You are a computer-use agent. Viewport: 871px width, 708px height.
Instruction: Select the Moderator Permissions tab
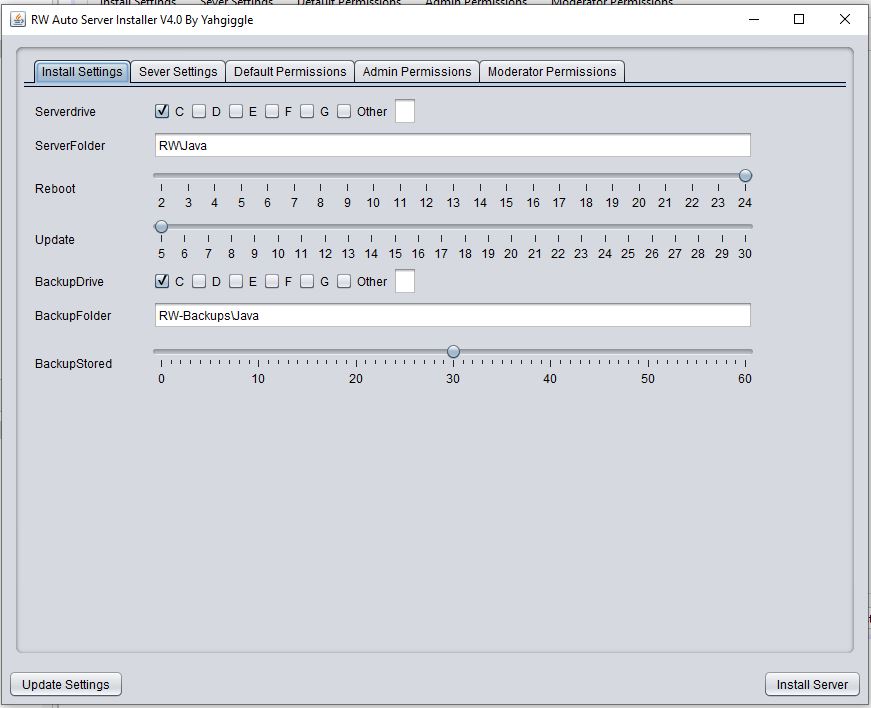click(x=551, y=72)
